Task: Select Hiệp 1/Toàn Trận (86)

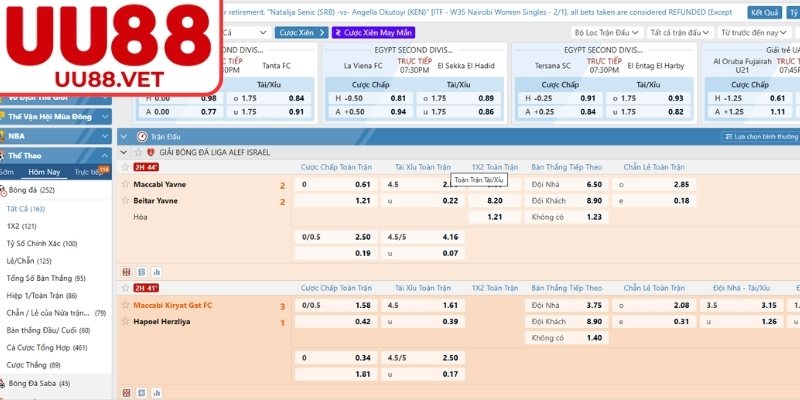Action: (x=42, y=295)
